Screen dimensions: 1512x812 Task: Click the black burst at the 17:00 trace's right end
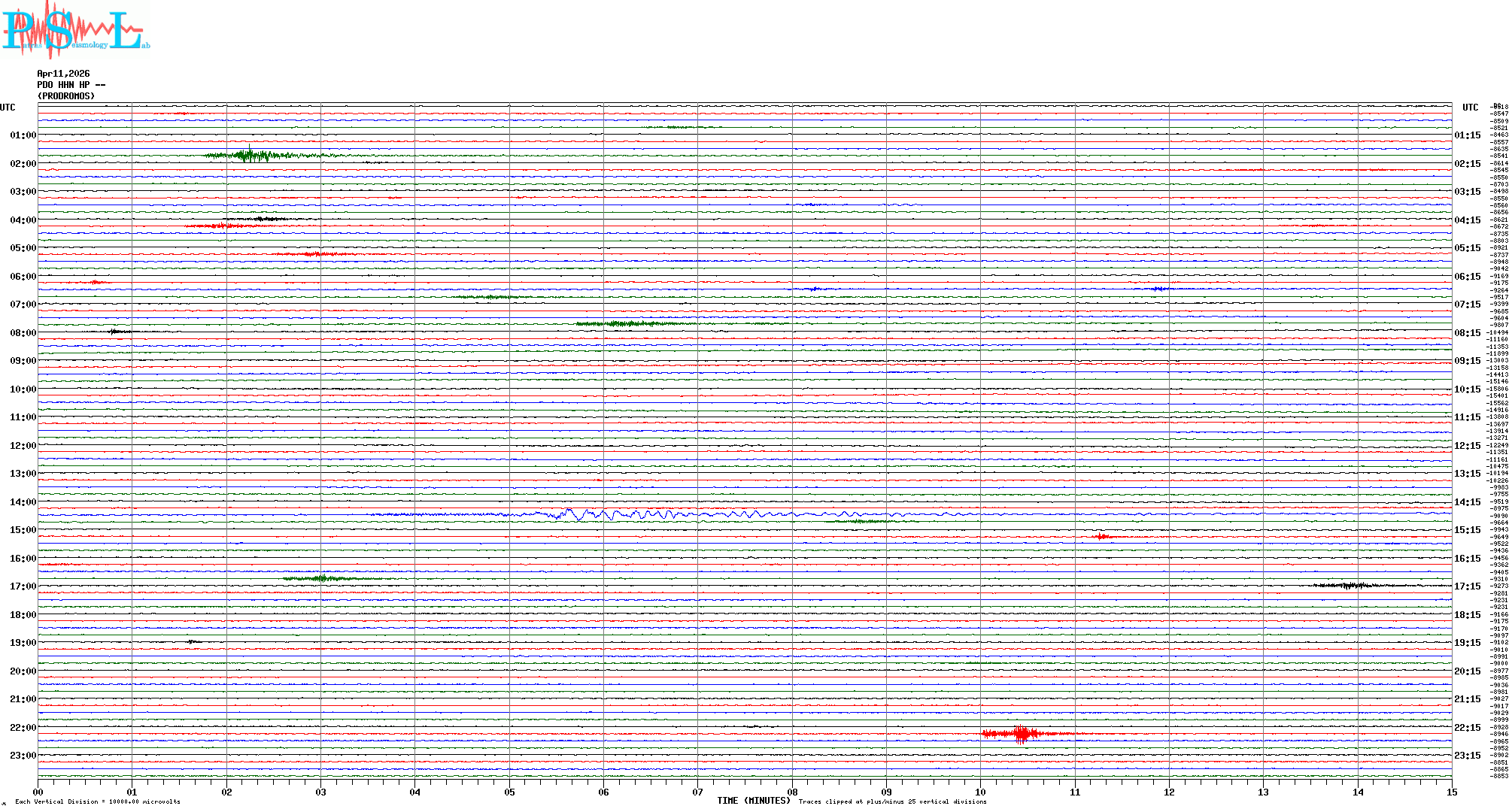(1354, 585)
